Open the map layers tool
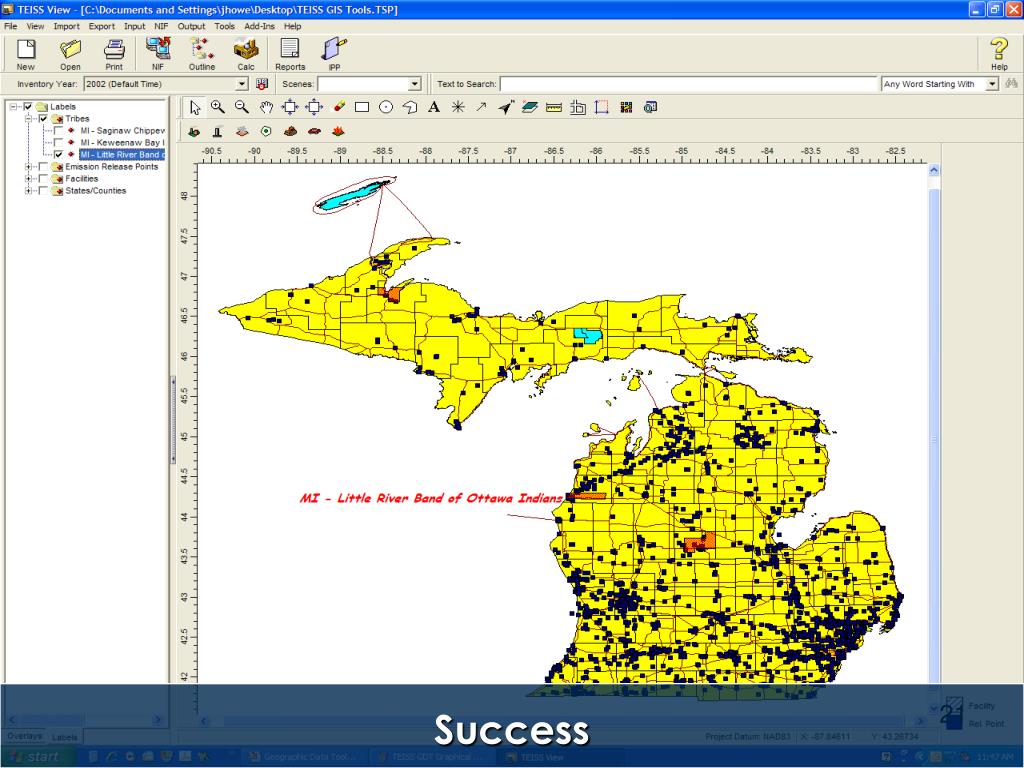 [x=530, y=108]
